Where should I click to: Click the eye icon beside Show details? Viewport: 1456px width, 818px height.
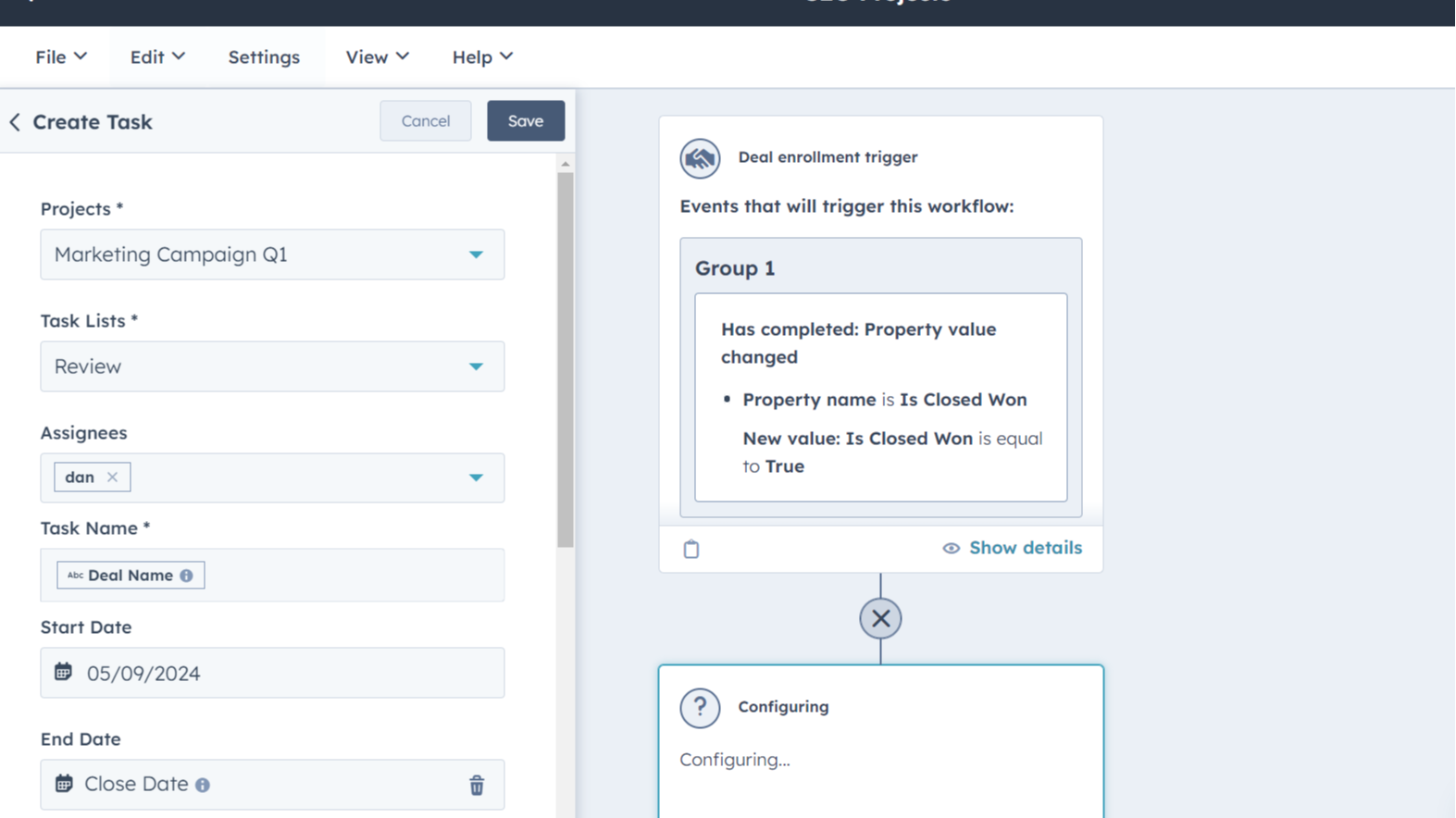951,549
